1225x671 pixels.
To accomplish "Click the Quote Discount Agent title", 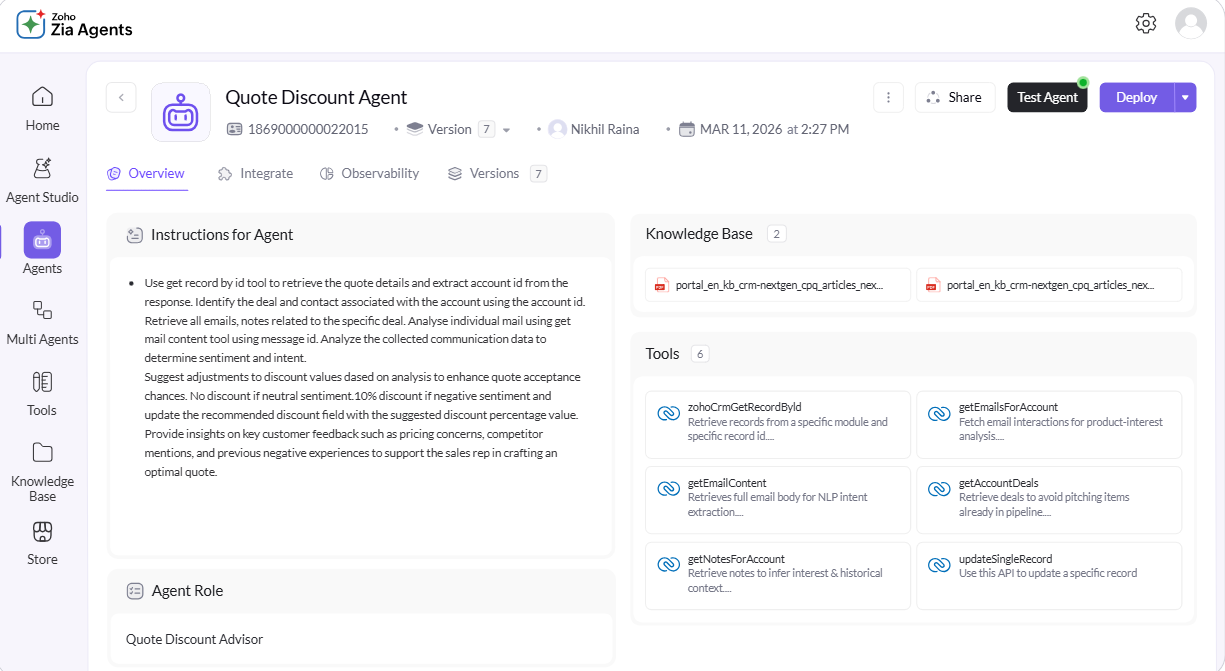I will (x=316, y=97).
